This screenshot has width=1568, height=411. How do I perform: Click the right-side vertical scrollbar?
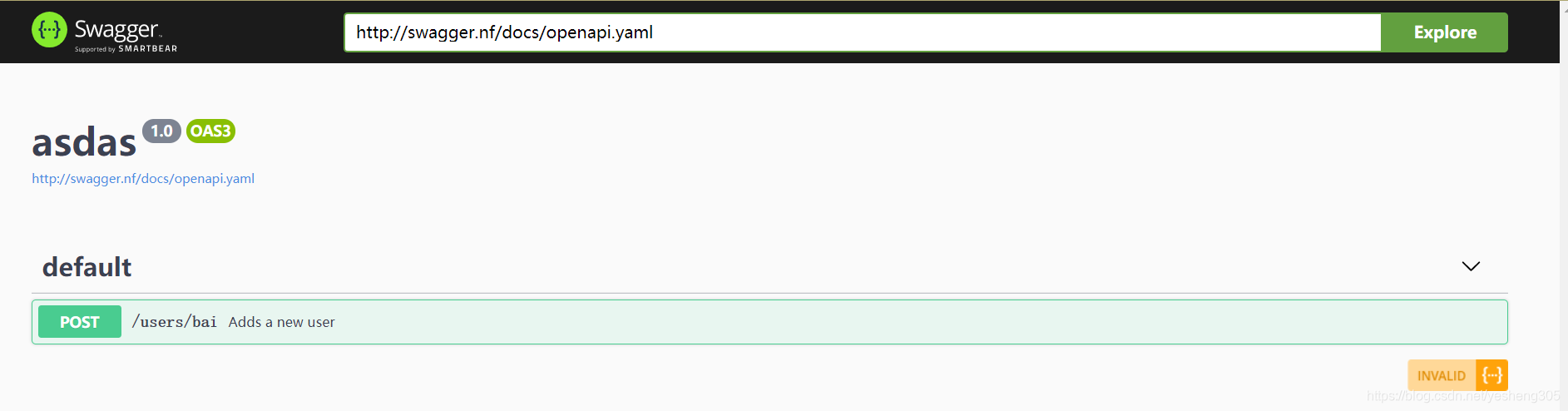tap(1564, 205)
